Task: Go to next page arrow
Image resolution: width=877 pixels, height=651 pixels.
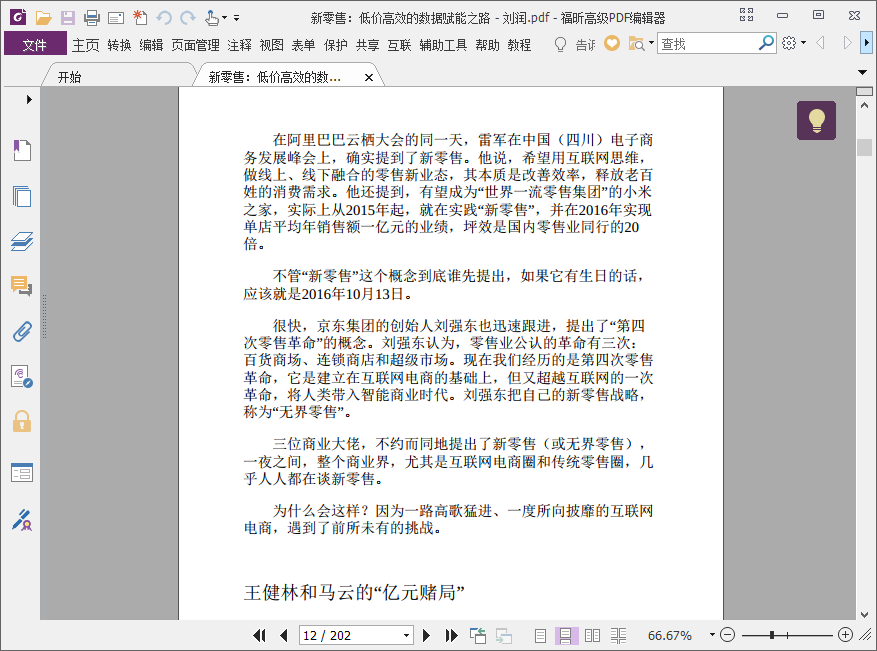Action: pyautogui.click(x=426, y=635)
